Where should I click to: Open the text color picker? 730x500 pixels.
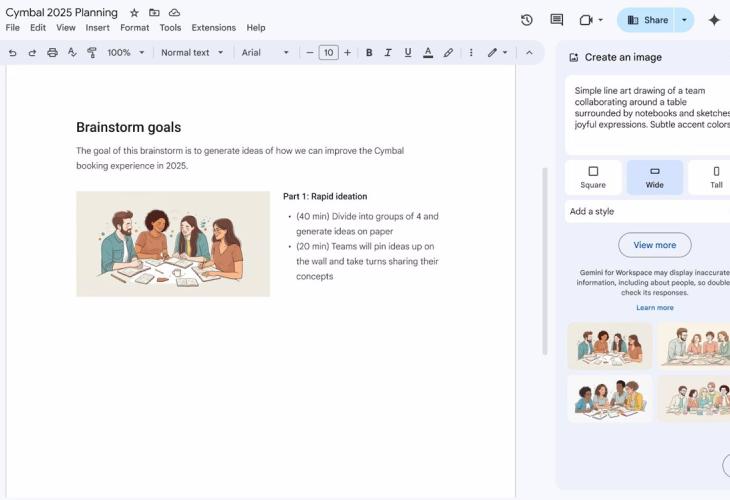(x=428, y=53)
